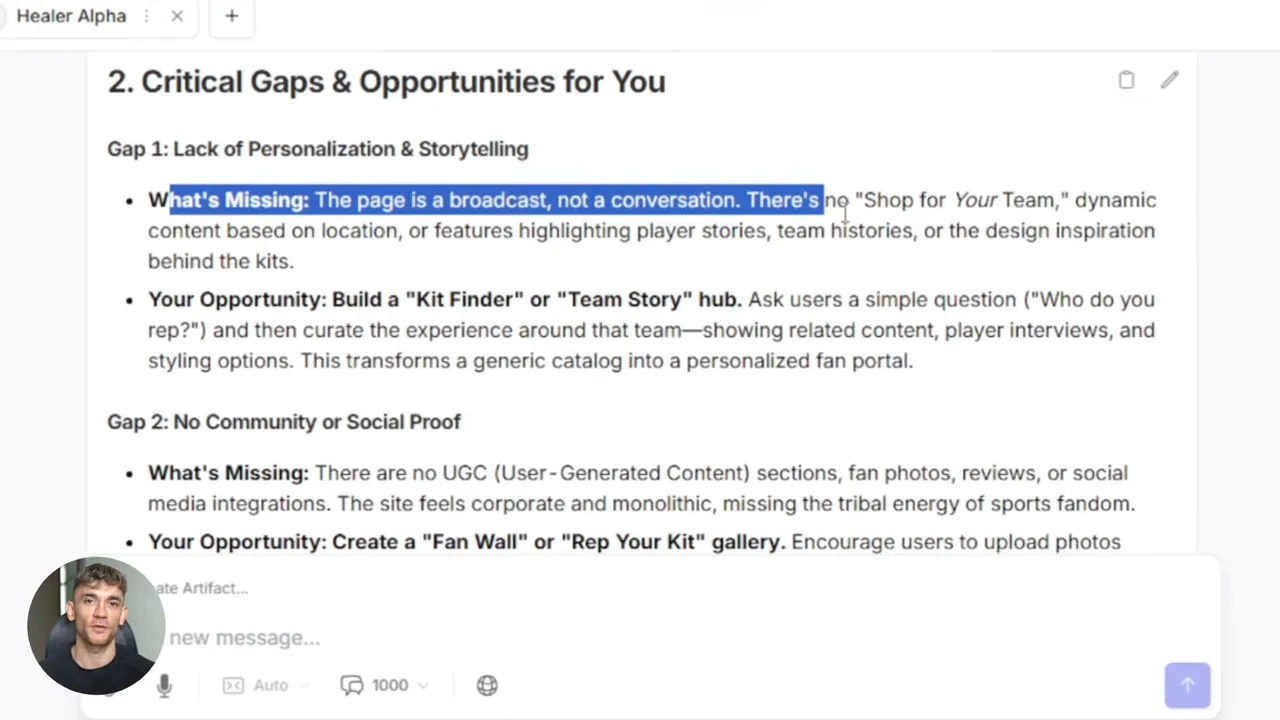
Task: Click the text "UGC (User-Generated Content)"
Action: click(x=597, y=473)
